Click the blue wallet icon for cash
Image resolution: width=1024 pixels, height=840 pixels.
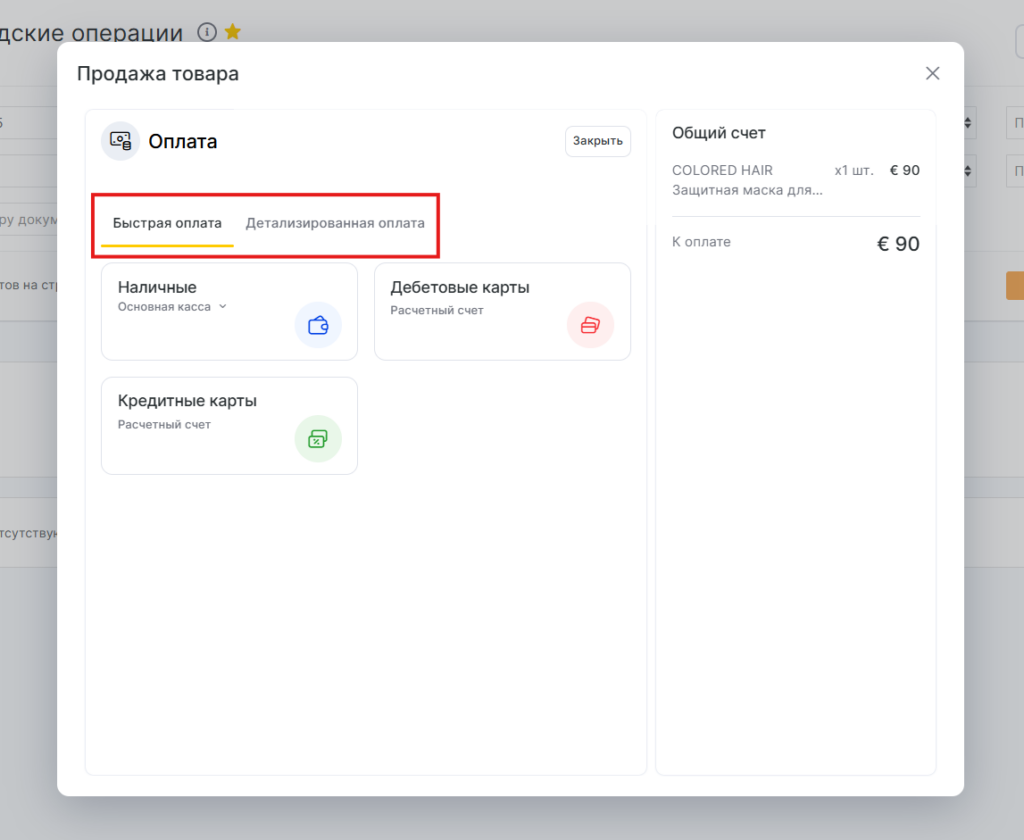click(318, 325)
